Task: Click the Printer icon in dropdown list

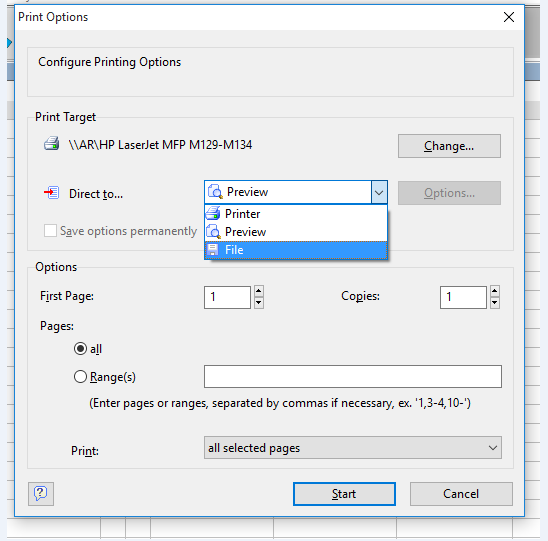Action: coord(213,213)
